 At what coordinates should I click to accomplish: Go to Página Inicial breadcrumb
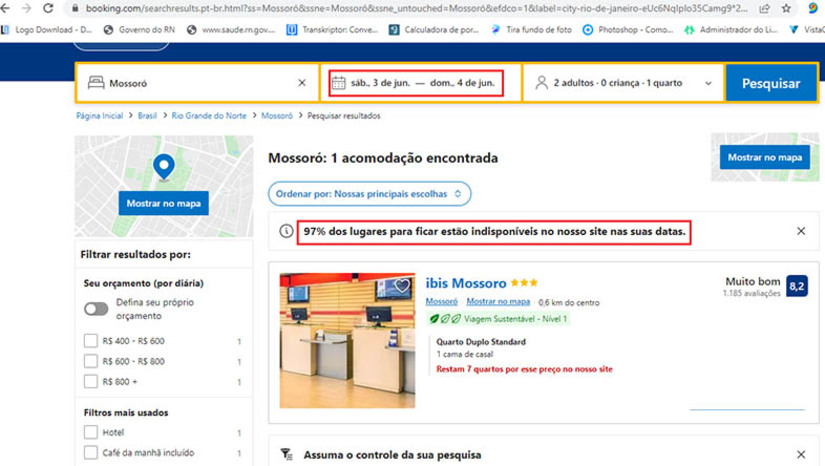(99, 116)
